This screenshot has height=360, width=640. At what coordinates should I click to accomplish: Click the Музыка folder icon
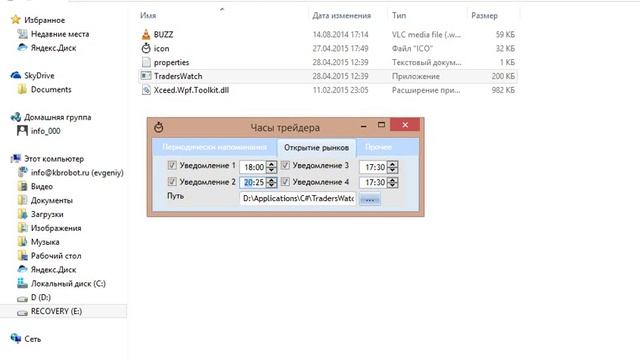point(22,242)
